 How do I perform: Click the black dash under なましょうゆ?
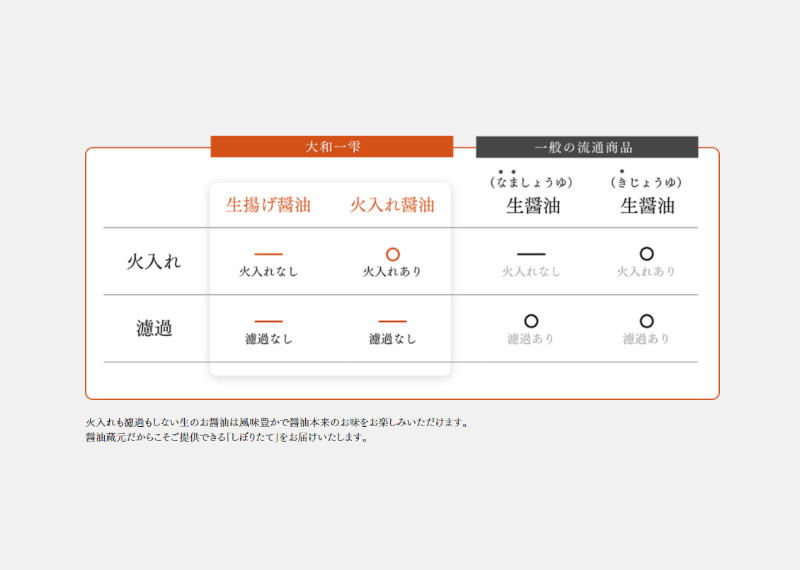click(x=531, y=255)
